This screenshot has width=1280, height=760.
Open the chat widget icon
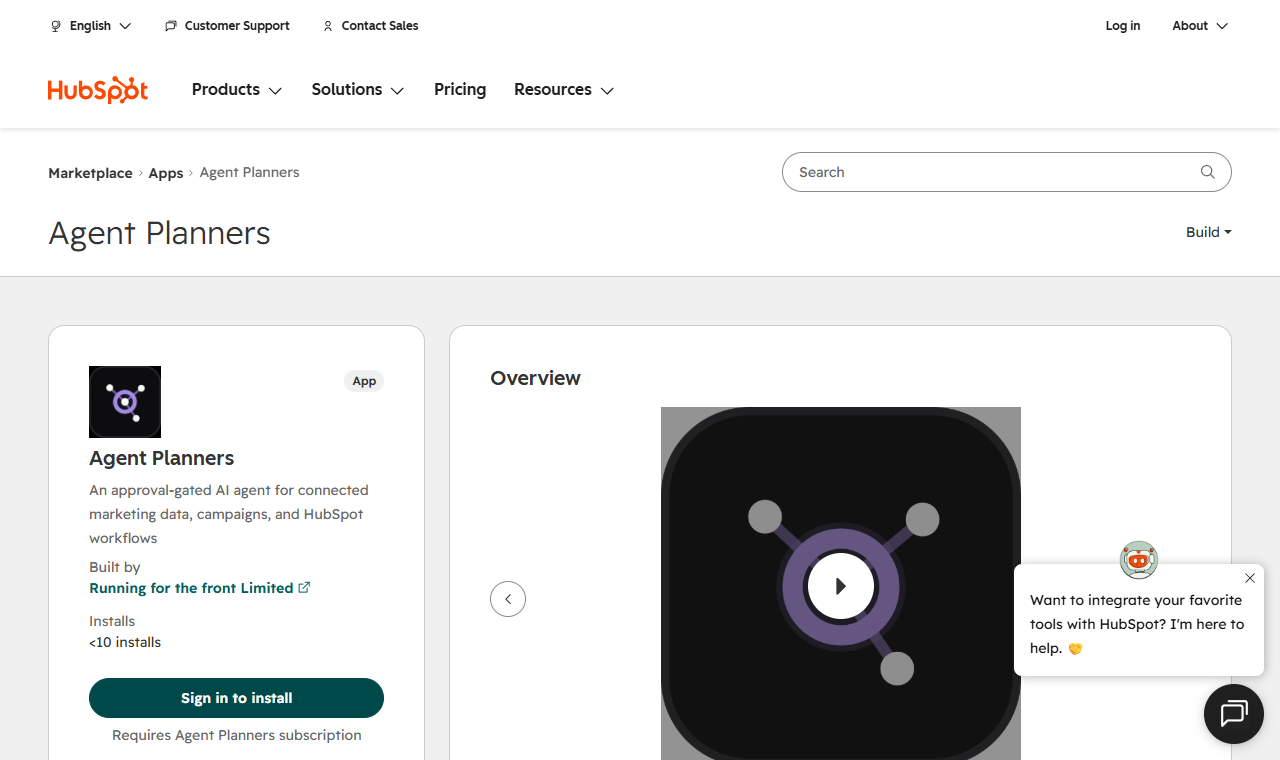click(x=1234, y=714)
